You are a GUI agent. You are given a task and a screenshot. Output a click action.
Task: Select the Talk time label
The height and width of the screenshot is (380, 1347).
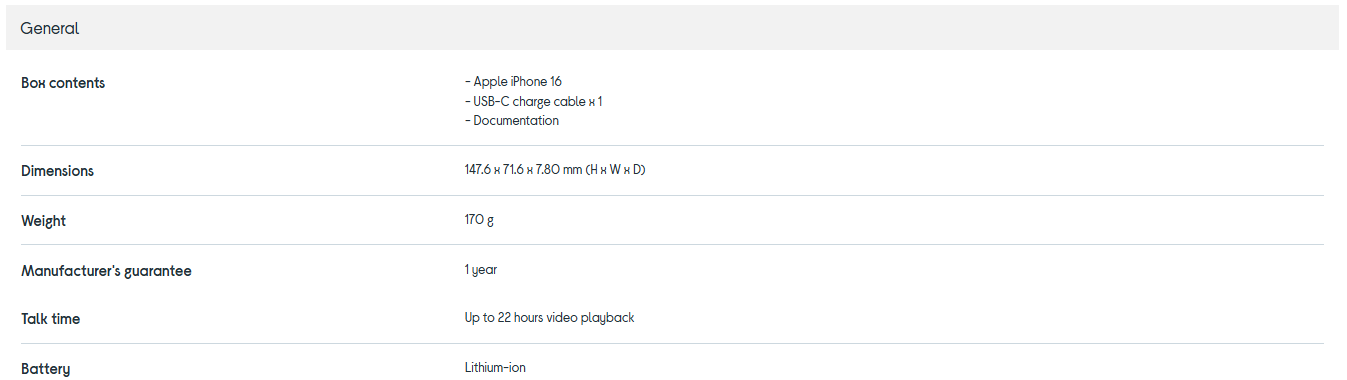click(50, 319)
